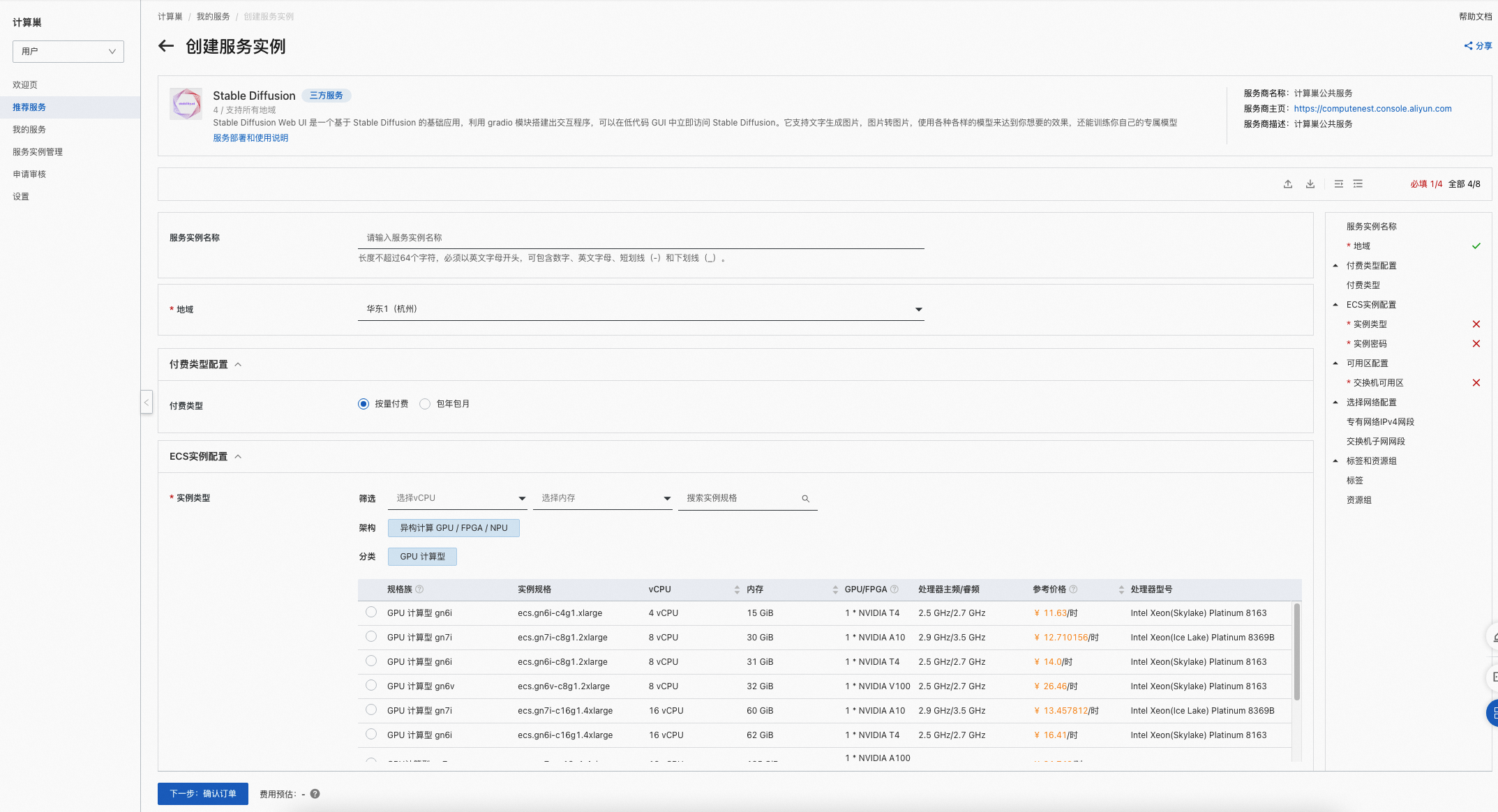Click the instance table vertical scrollbar
Image resolution: width=1498 pixels, height=812 pixels.
point(1296,652)
